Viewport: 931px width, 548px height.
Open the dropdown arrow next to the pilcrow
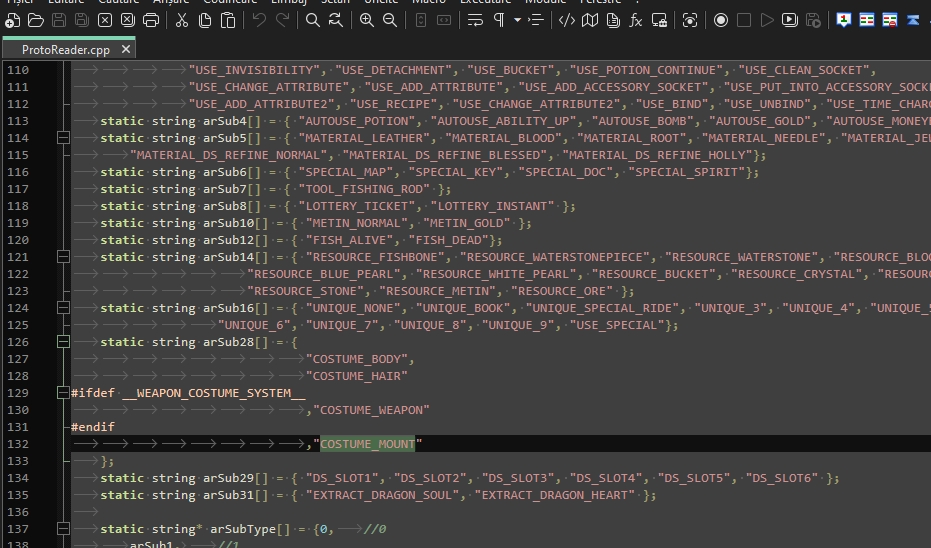coord(517,21)
